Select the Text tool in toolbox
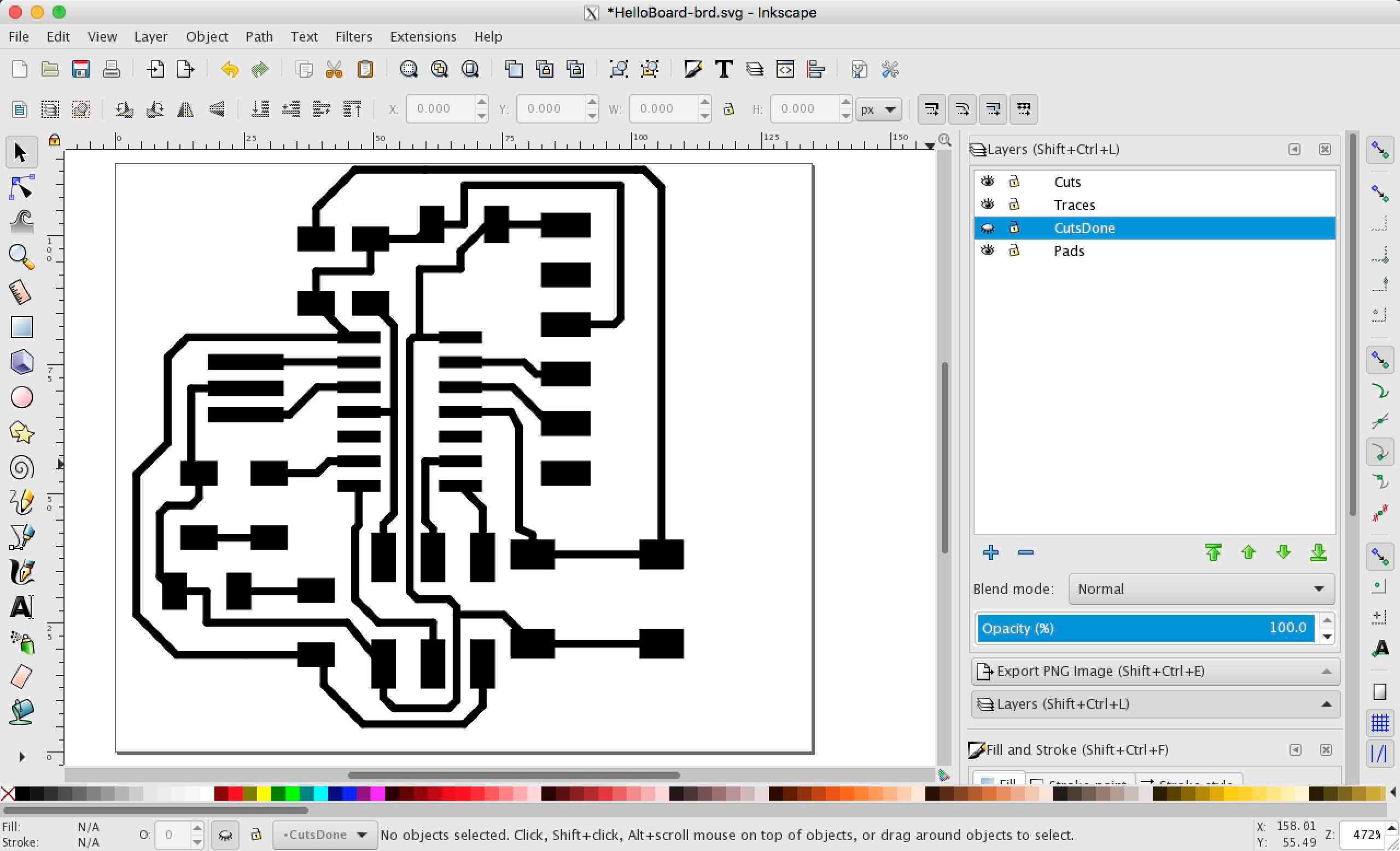The height and width of the screenshot is (851, 1400). (21, 607)
